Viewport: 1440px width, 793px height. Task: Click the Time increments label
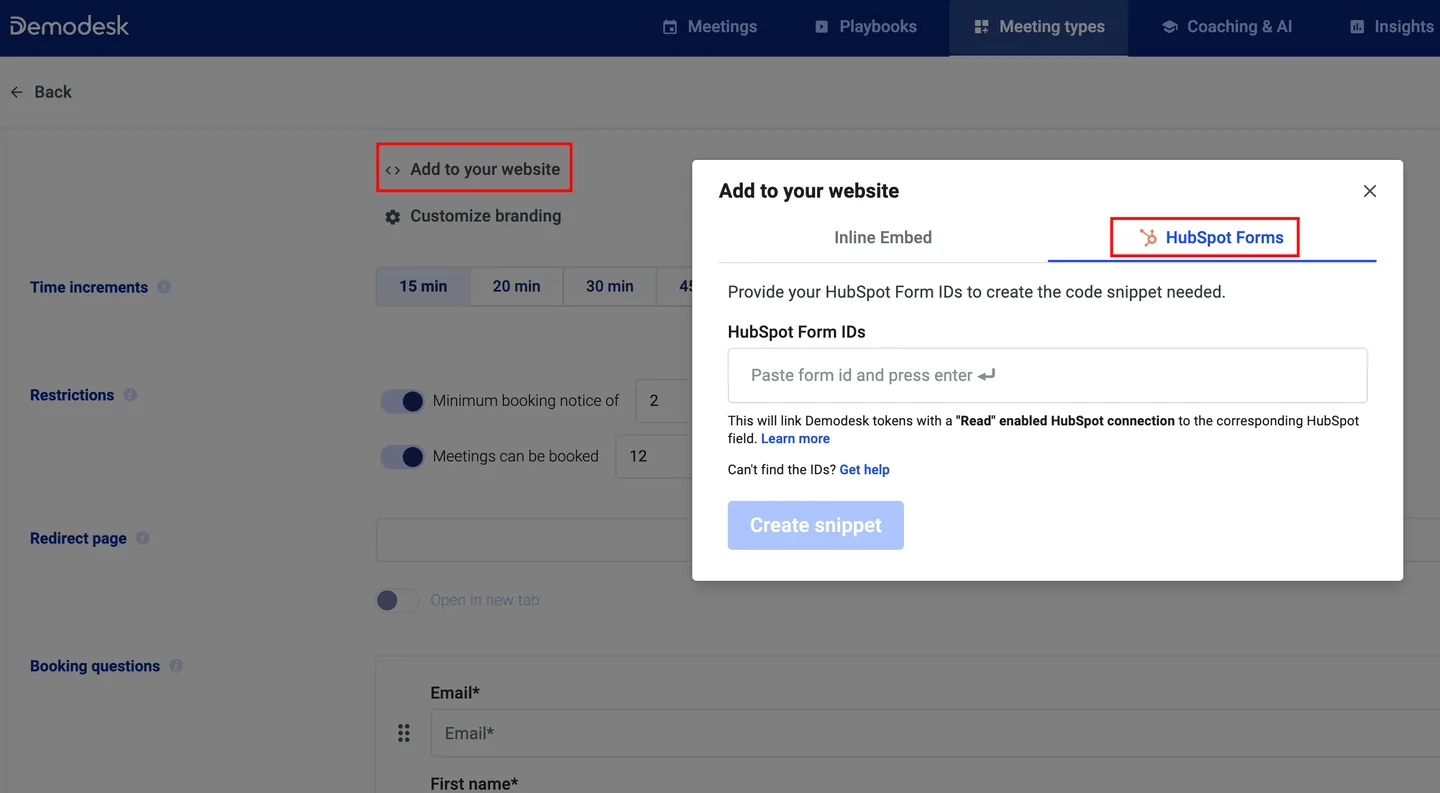click(x=89, y=287)
